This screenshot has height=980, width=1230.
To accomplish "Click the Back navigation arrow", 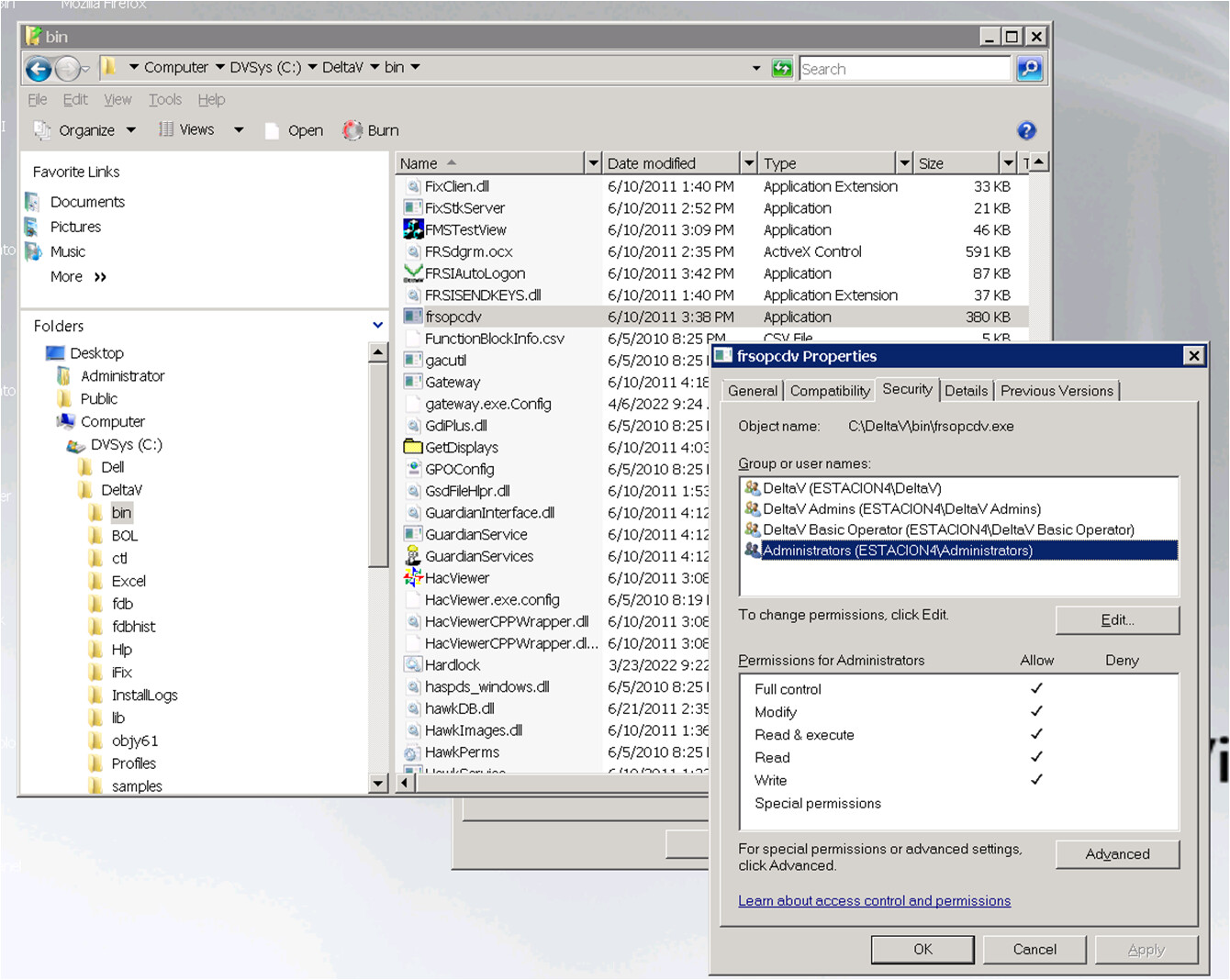I will (39, 69).
